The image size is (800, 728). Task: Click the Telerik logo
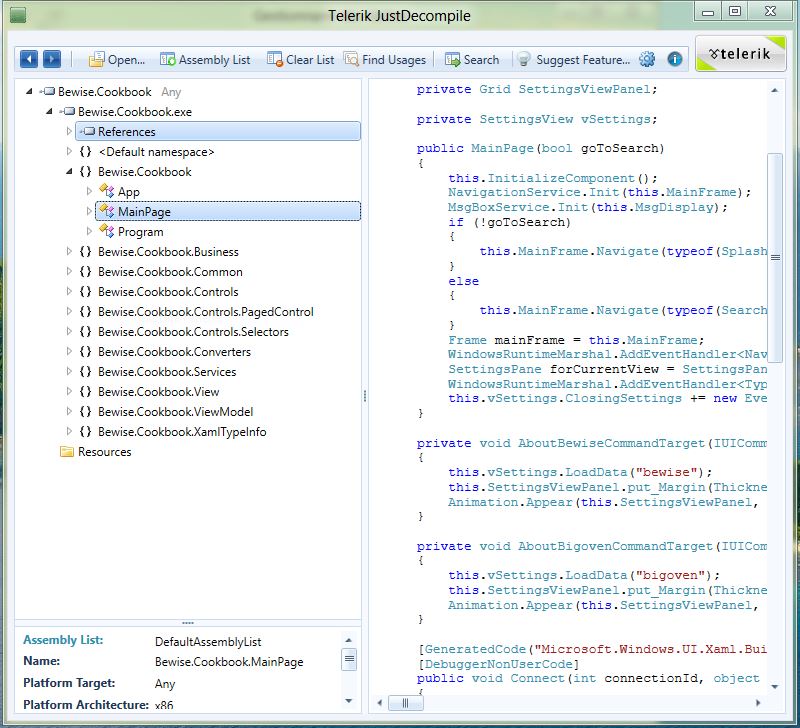point(740,53)
